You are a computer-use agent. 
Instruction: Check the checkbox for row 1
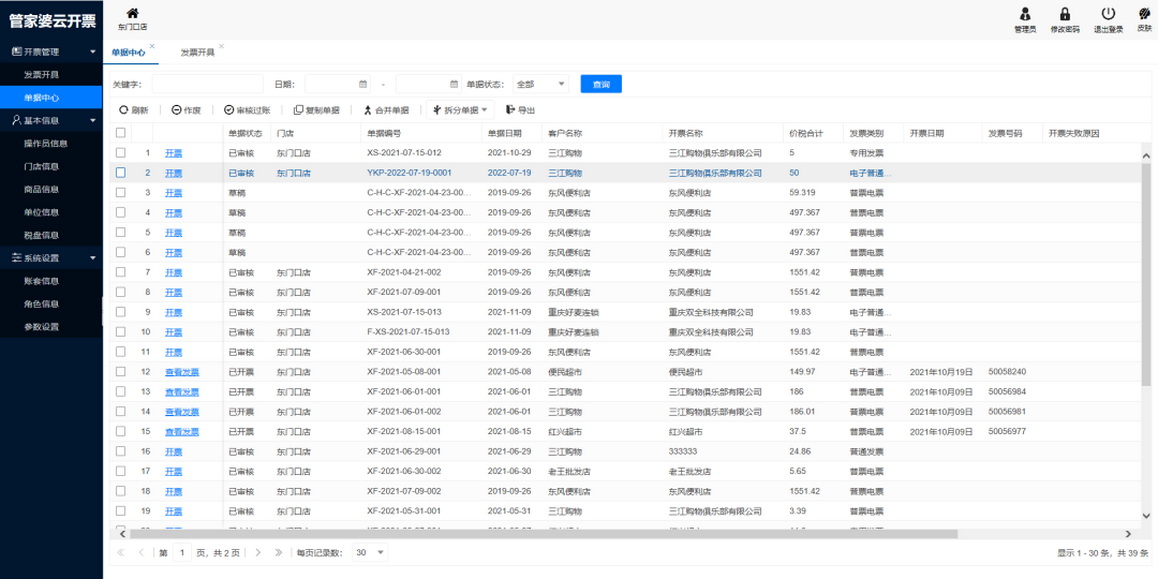click(121, 153)
